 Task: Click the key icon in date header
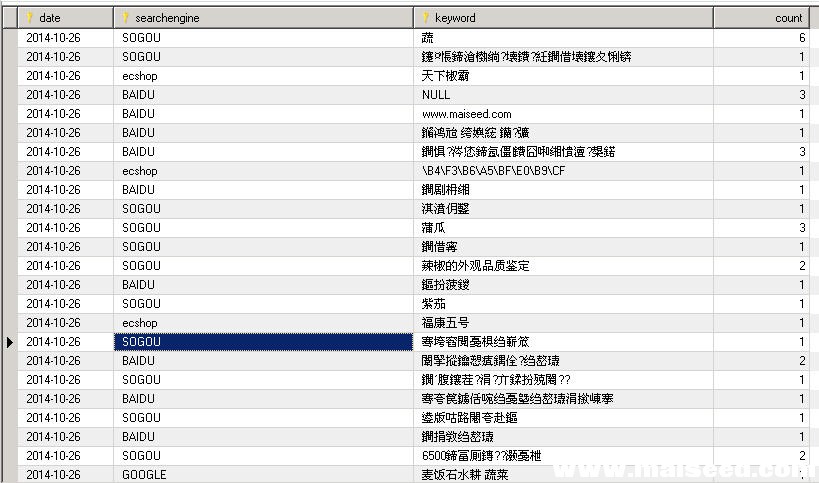coord(30,18)
